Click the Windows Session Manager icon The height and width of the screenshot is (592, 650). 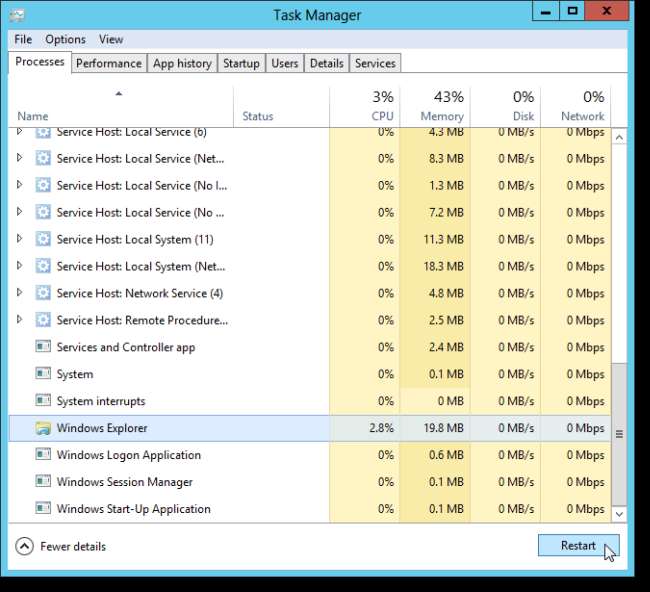point(43,482)
